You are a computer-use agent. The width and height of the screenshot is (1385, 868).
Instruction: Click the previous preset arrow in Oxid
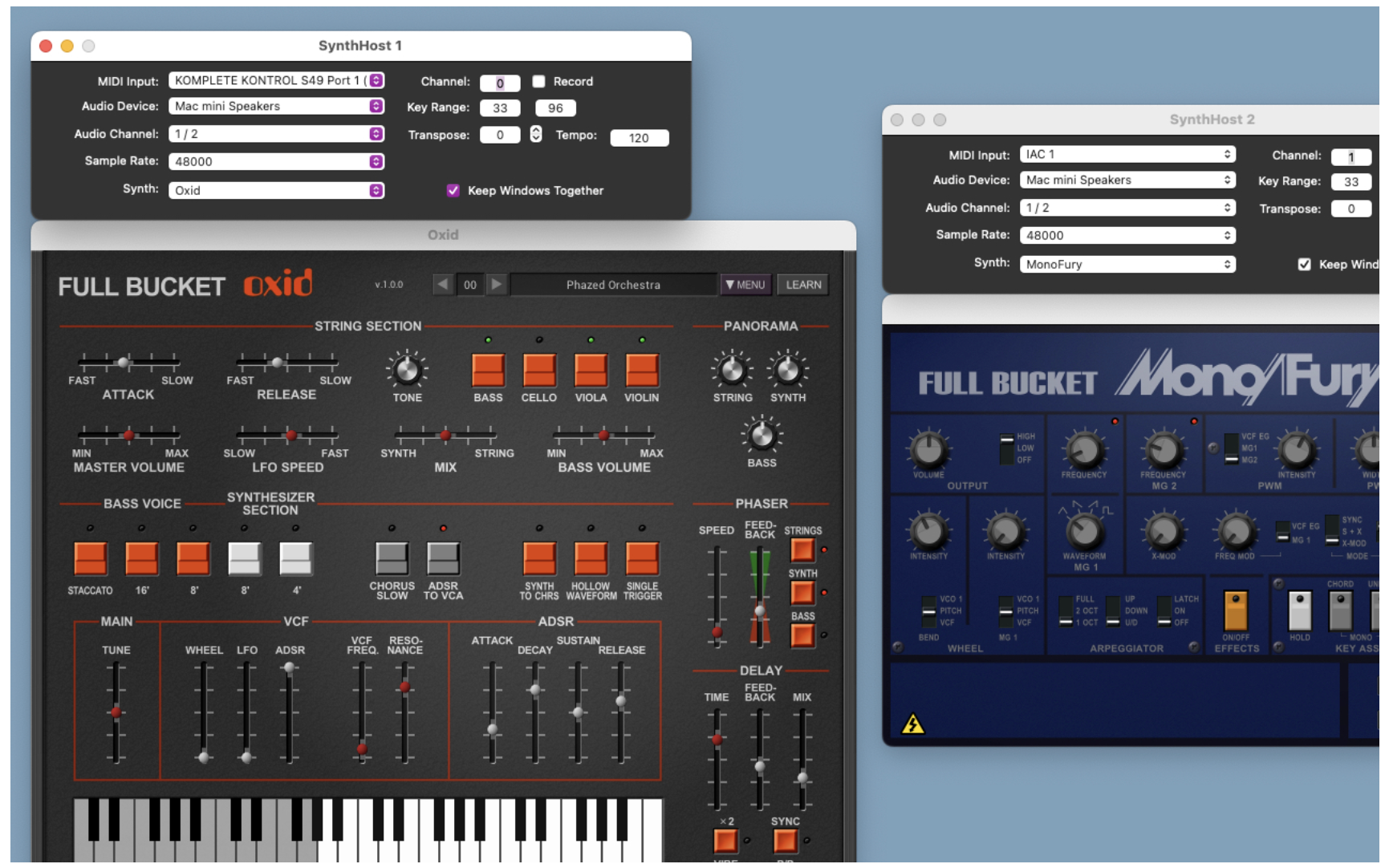442,284
